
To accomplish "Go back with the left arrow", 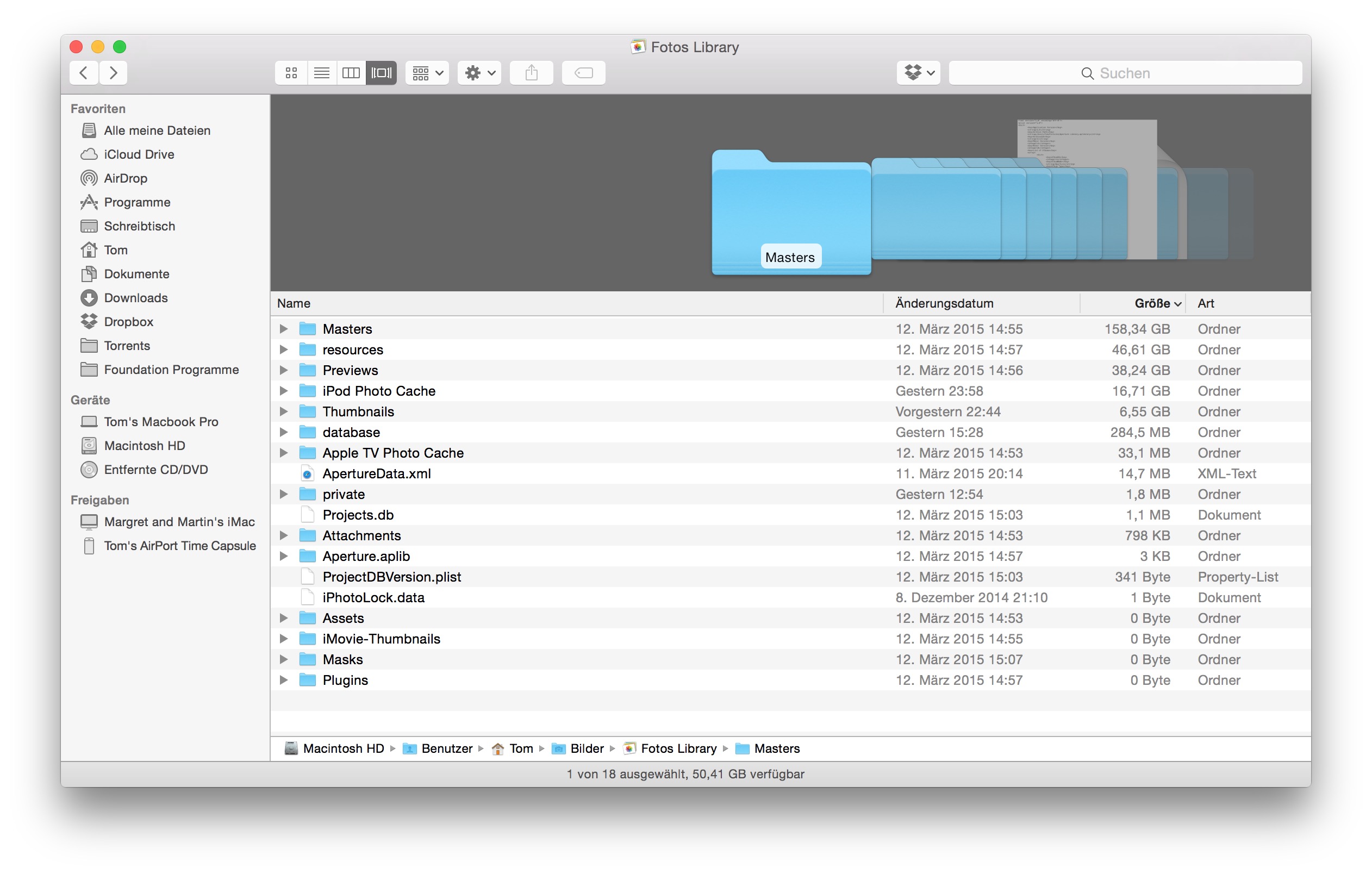I will 84,73.
